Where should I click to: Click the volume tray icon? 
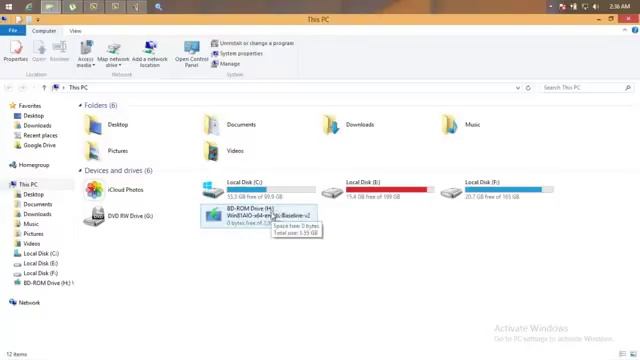pyautogui.click(x=596, y=7)
